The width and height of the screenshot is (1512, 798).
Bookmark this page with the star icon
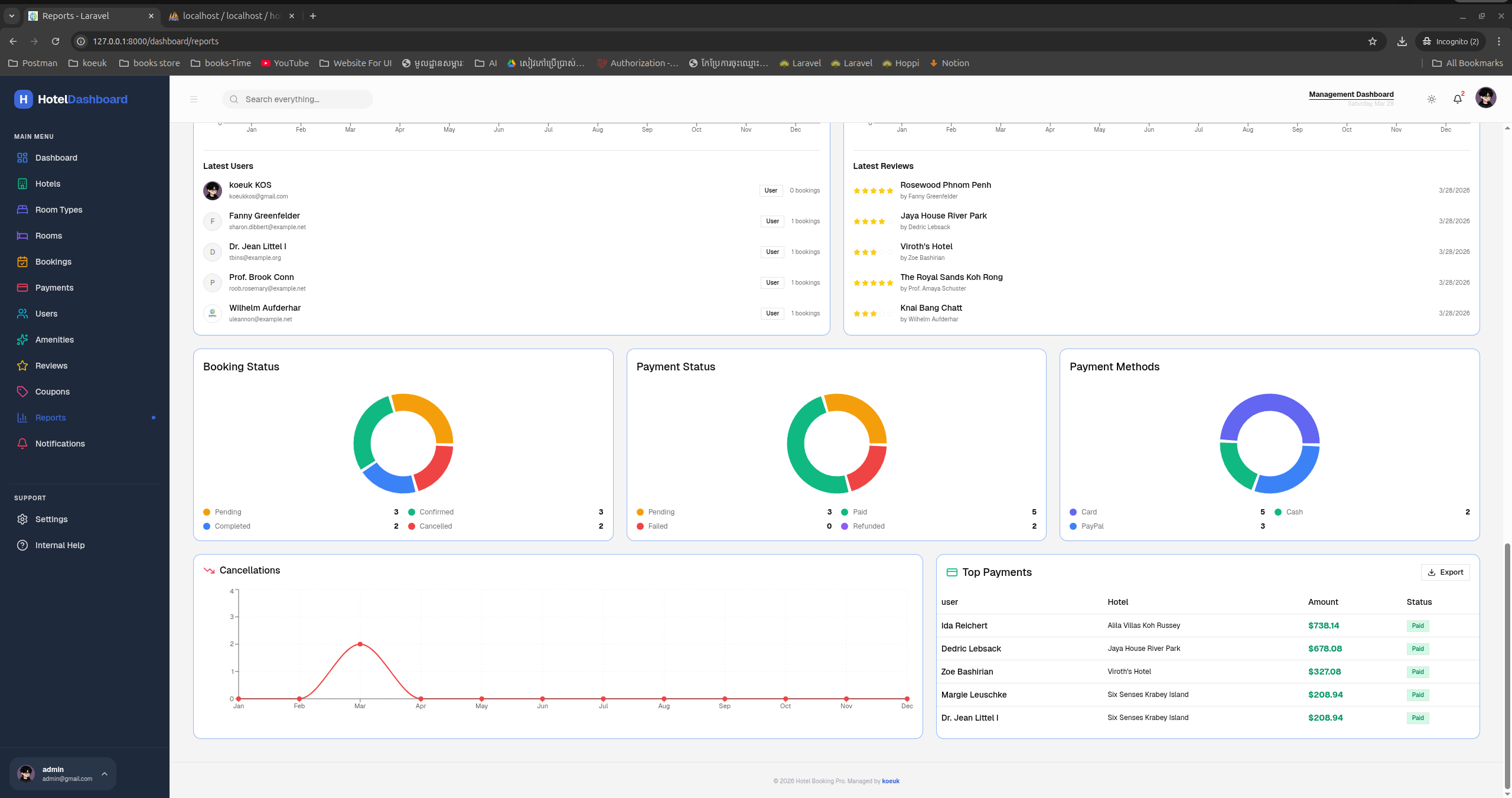1373,41
